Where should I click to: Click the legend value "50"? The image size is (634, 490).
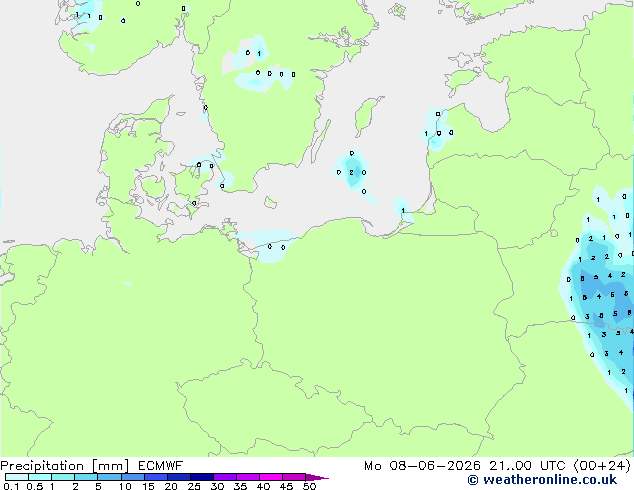point(310,486)
